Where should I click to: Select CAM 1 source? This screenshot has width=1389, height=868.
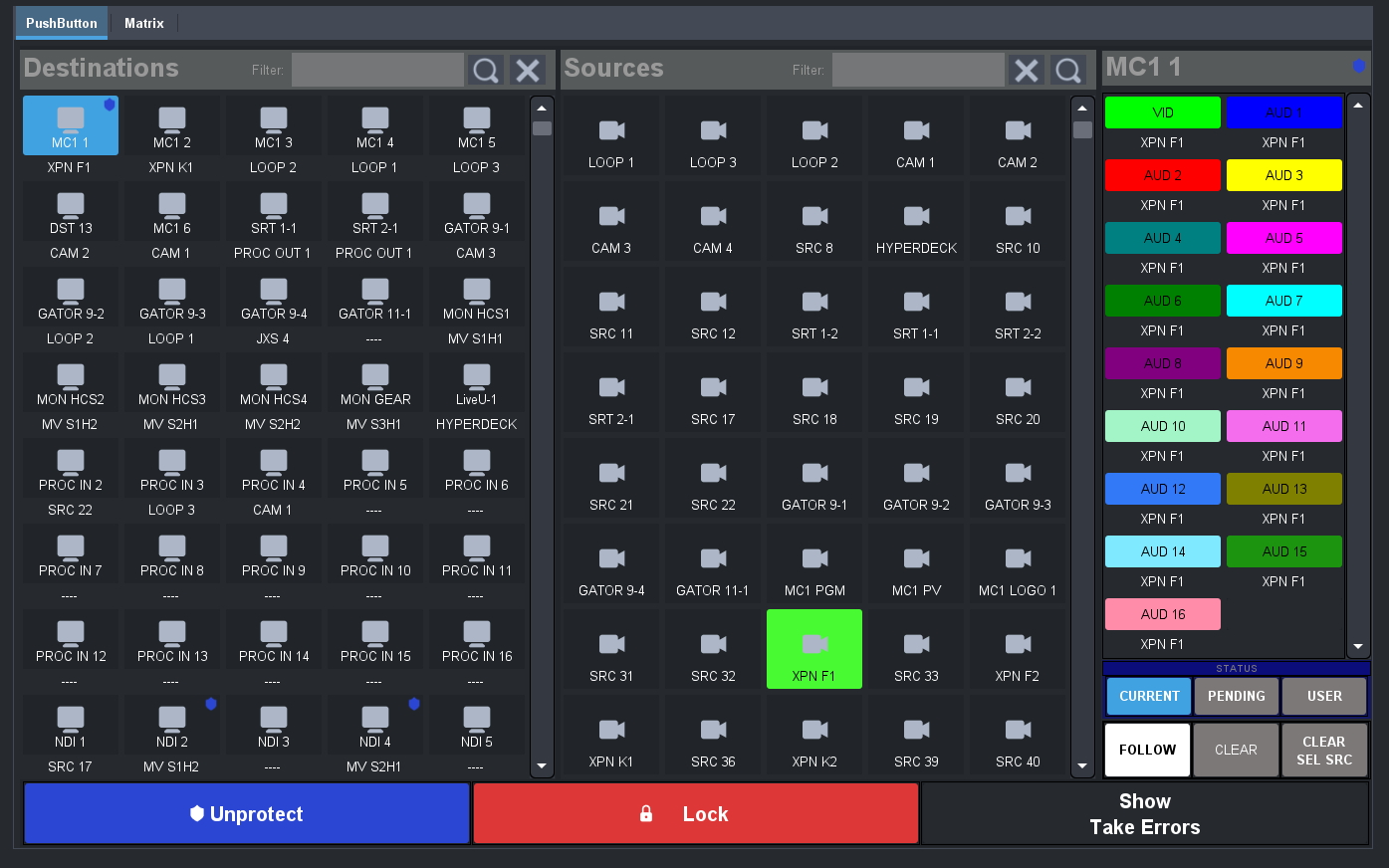(916, 135)
